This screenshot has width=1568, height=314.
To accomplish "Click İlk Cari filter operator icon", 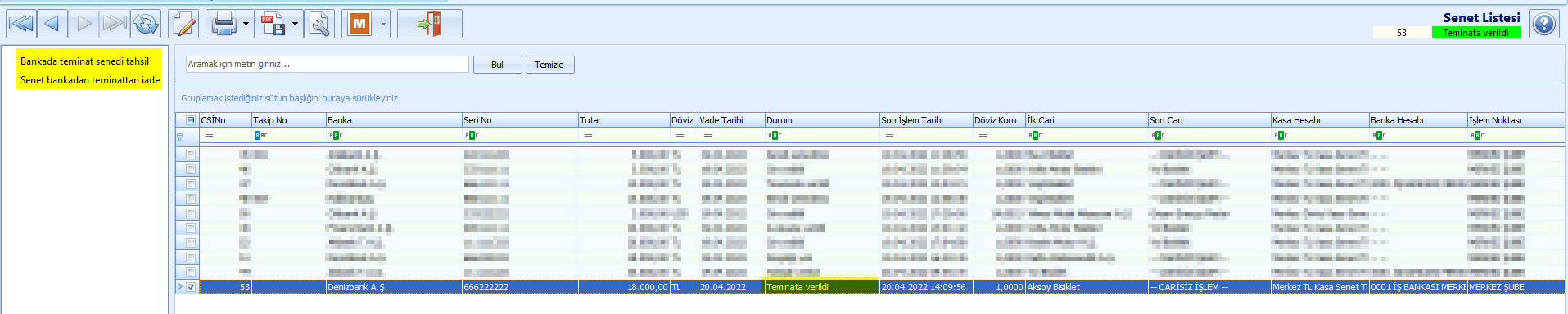I will point(1035,135).
